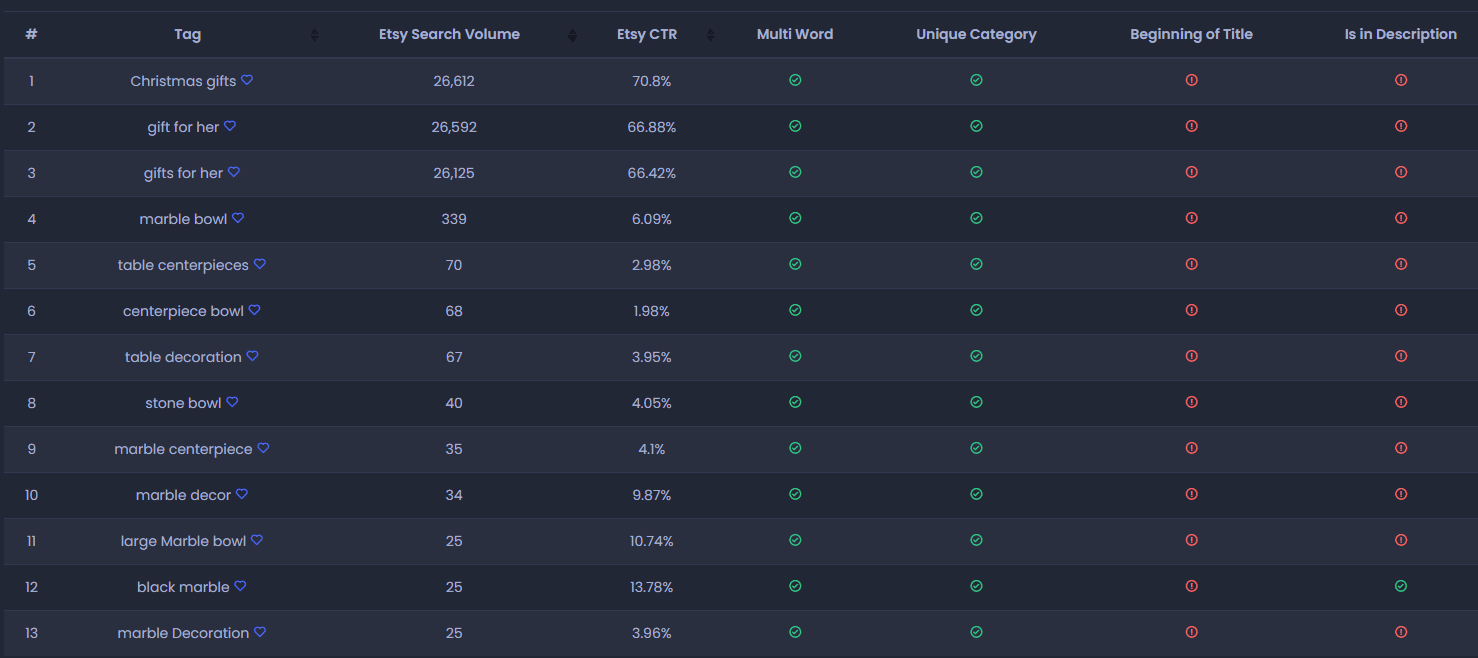The image size is (1478, 658).
Task: Click 'Etsy Search Volume' column header
Action: [449, 34]
